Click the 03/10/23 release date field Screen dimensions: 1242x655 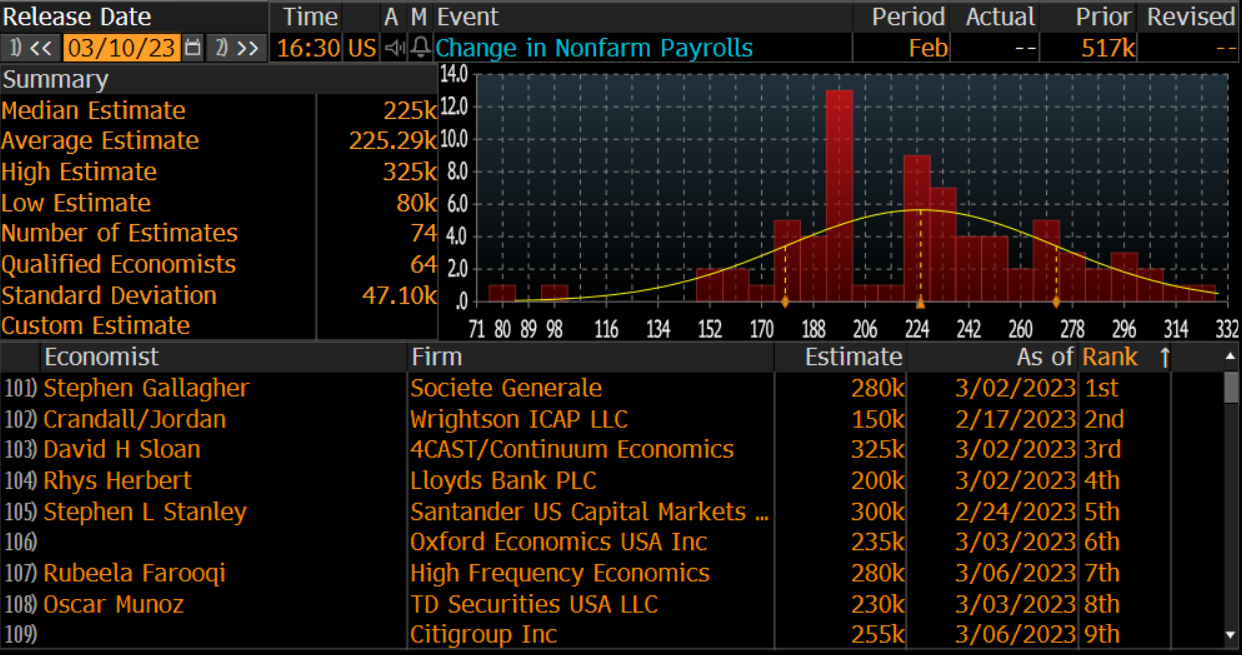[x=122, y=48]
